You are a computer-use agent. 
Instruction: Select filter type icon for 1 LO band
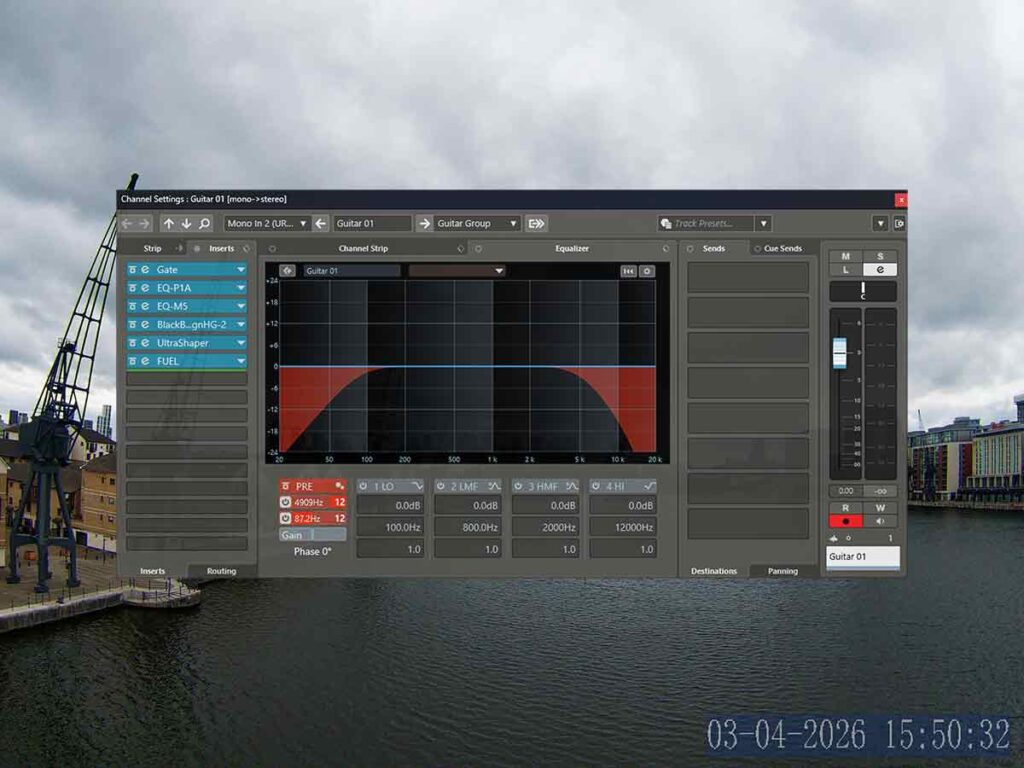(415, 486)
